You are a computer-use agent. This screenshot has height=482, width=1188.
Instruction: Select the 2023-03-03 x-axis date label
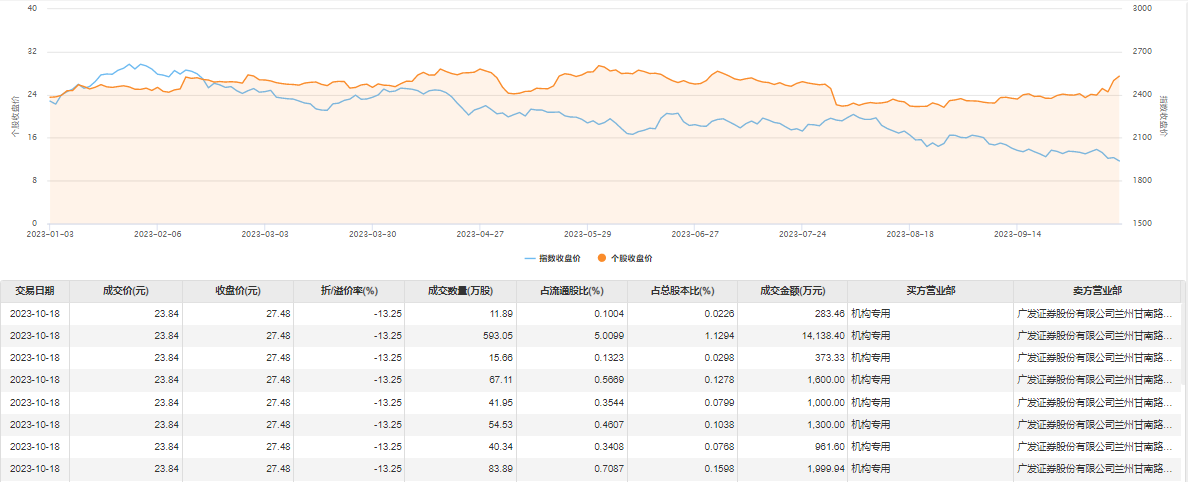tap(265, 234)
